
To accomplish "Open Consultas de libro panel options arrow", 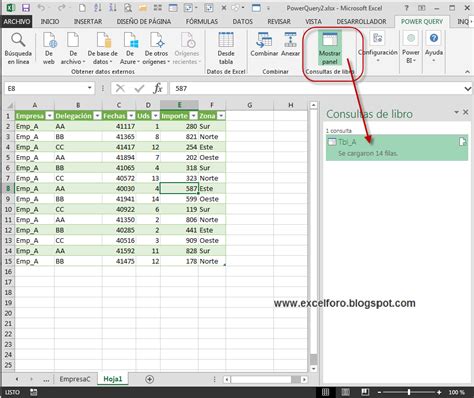I will [x=456, y=112].
